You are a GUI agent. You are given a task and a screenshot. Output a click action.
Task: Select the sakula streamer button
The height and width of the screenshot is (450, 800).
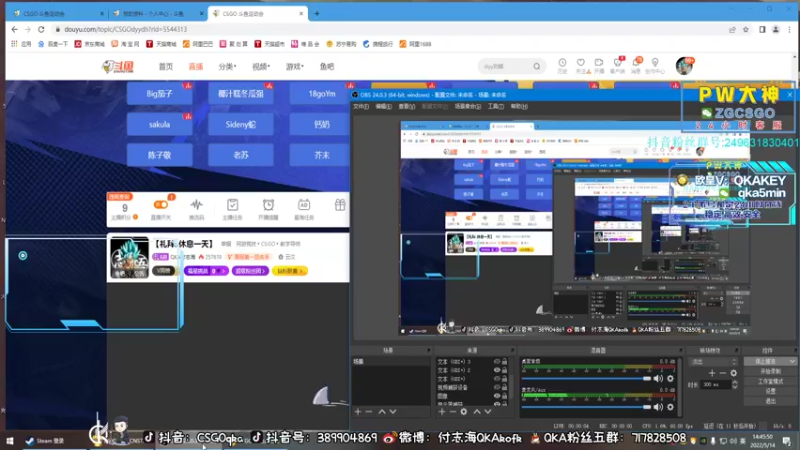click(159, 124)
